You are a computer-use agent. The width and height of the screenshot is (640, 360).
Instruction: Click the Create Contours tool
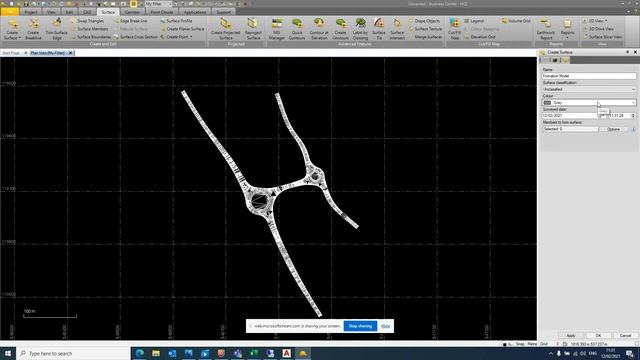click(x=340, y=29)
